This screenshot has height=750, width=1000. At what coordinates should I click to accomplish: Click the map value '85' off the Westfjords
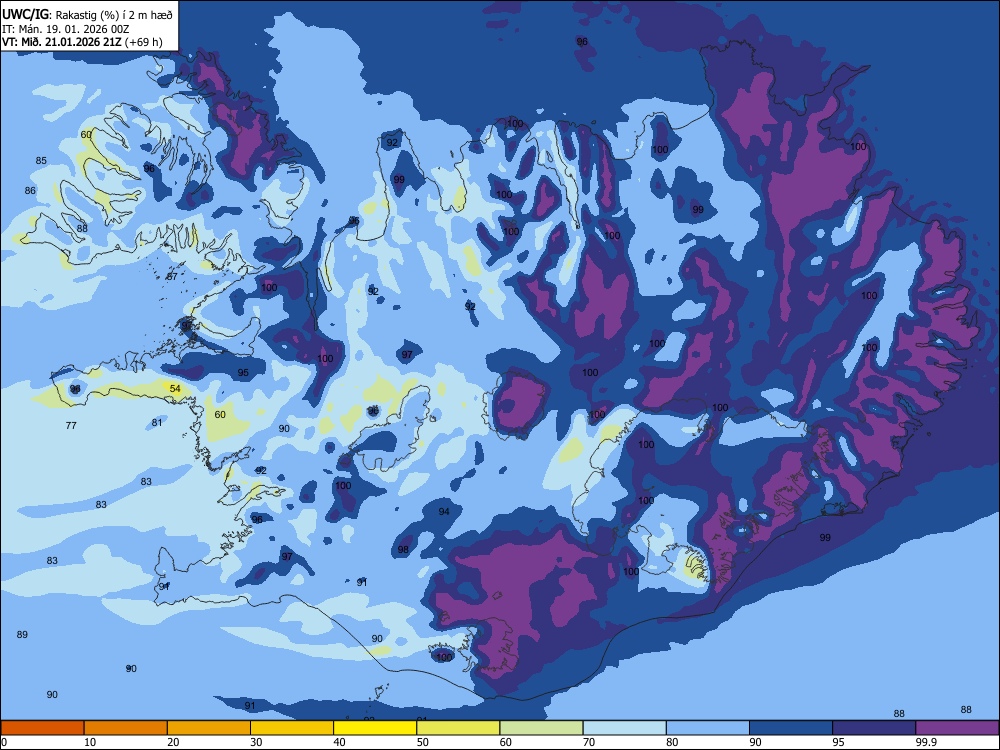point(41,161)
